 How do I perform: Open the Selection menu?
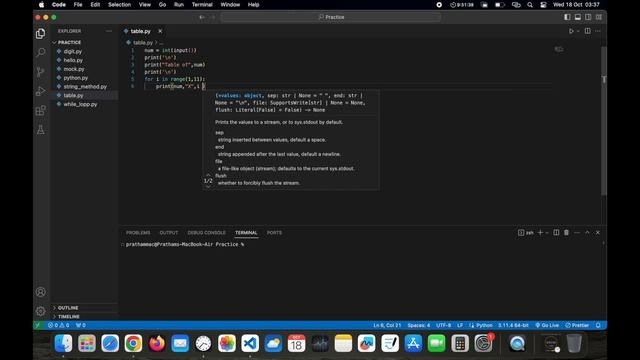click(119, 4)
